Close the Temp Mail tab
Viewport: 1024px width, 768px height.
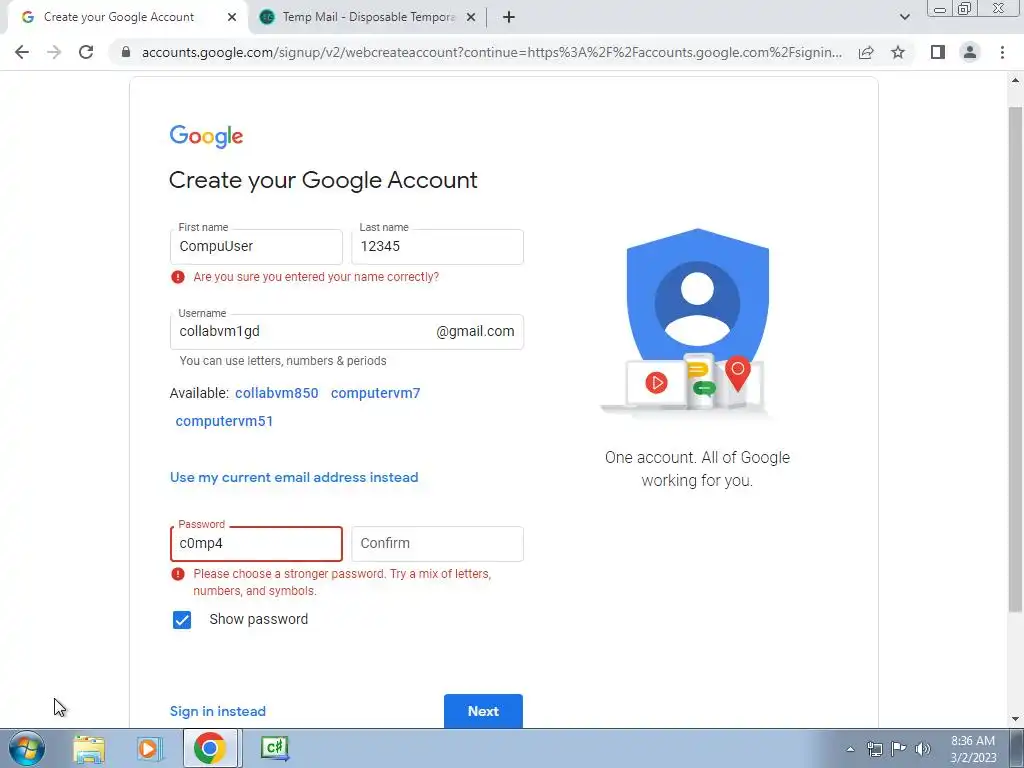pos(471,17)
